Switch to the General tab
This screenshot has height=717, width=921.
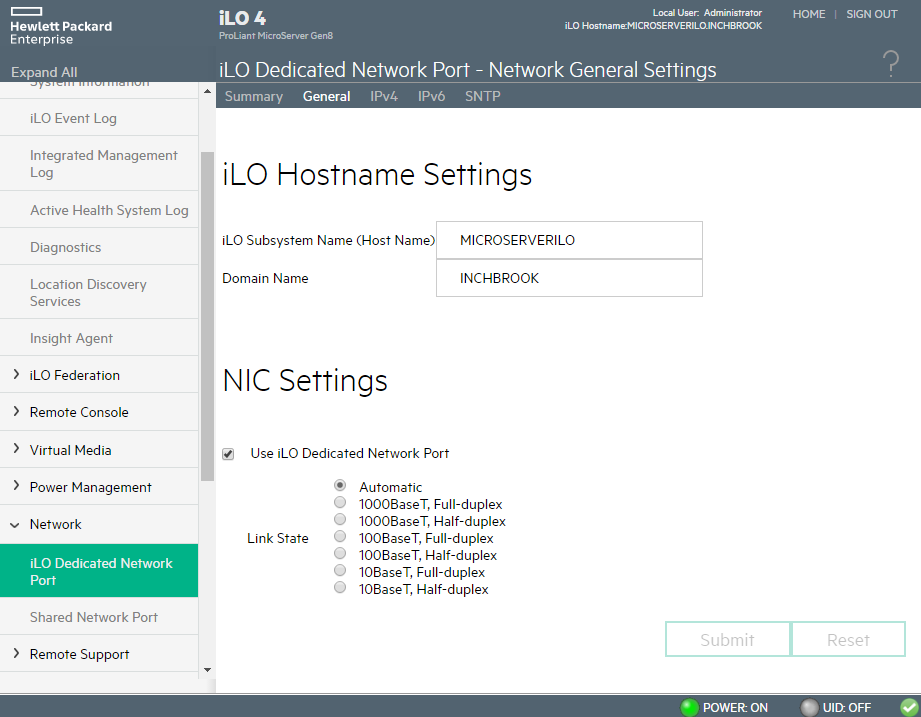327,96
